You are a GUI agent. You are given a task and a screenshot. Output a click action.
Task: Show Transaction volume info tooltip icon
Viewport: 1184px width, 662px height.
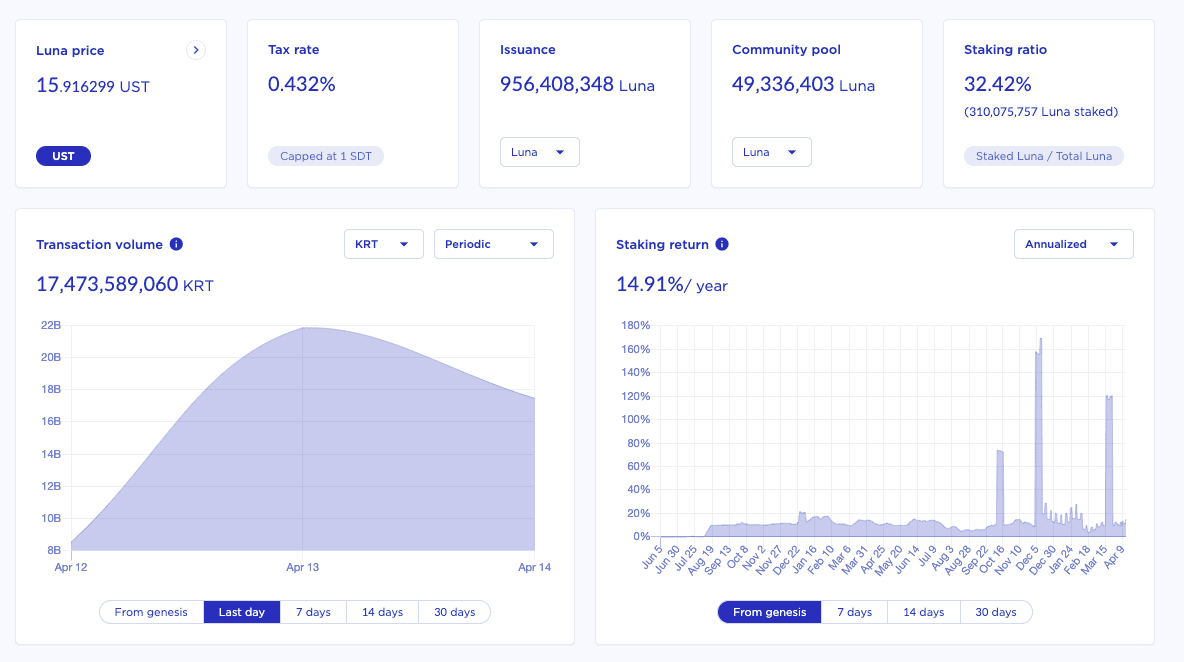[176, 244]
